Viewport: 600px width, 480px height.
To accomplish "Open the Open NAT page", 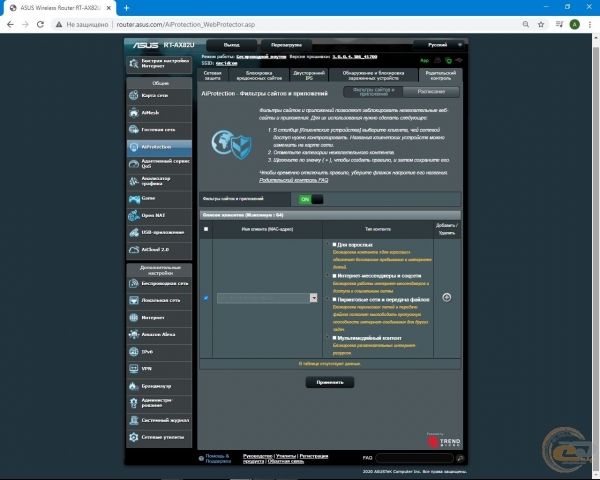I will point(159,216).
